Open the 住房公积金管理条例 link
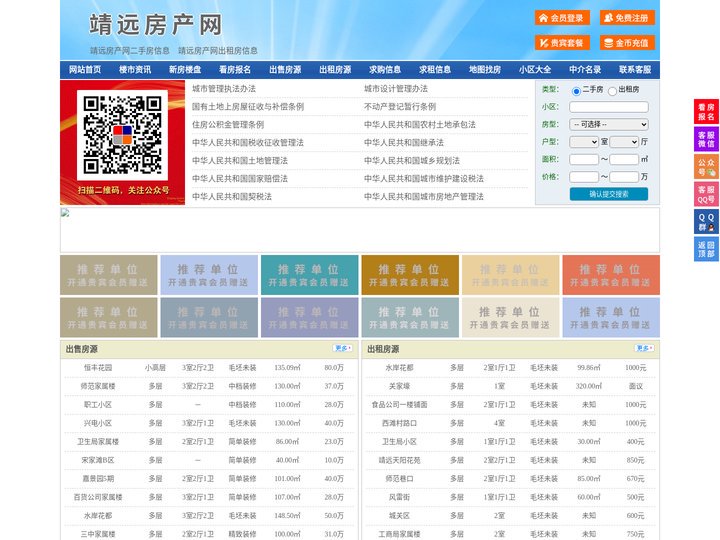The width and height of the screenshot is (720, 540). [x=228, y=124]
